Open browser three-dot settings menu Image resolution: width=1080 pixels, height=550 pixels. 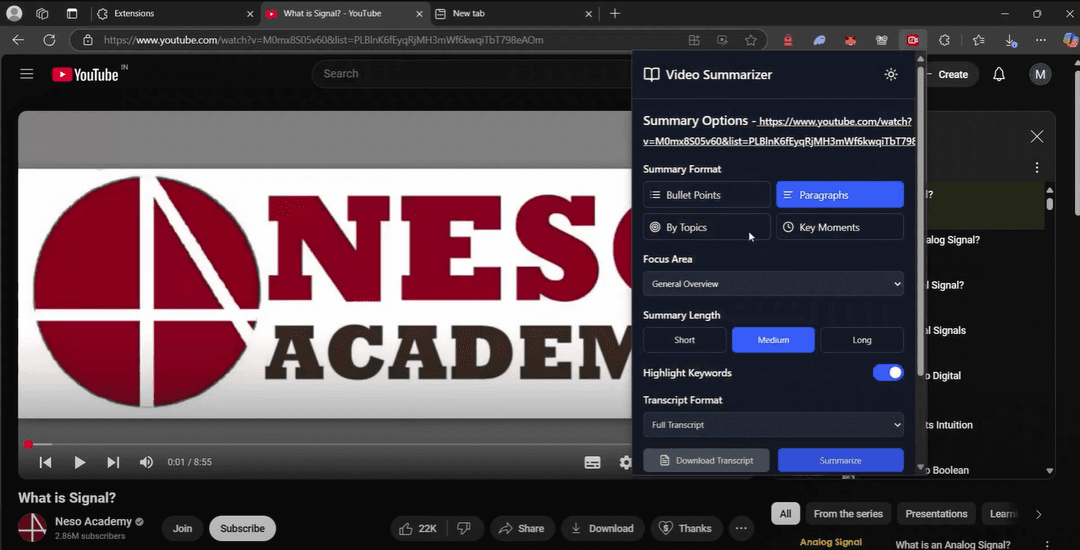tap(1041, 40)
